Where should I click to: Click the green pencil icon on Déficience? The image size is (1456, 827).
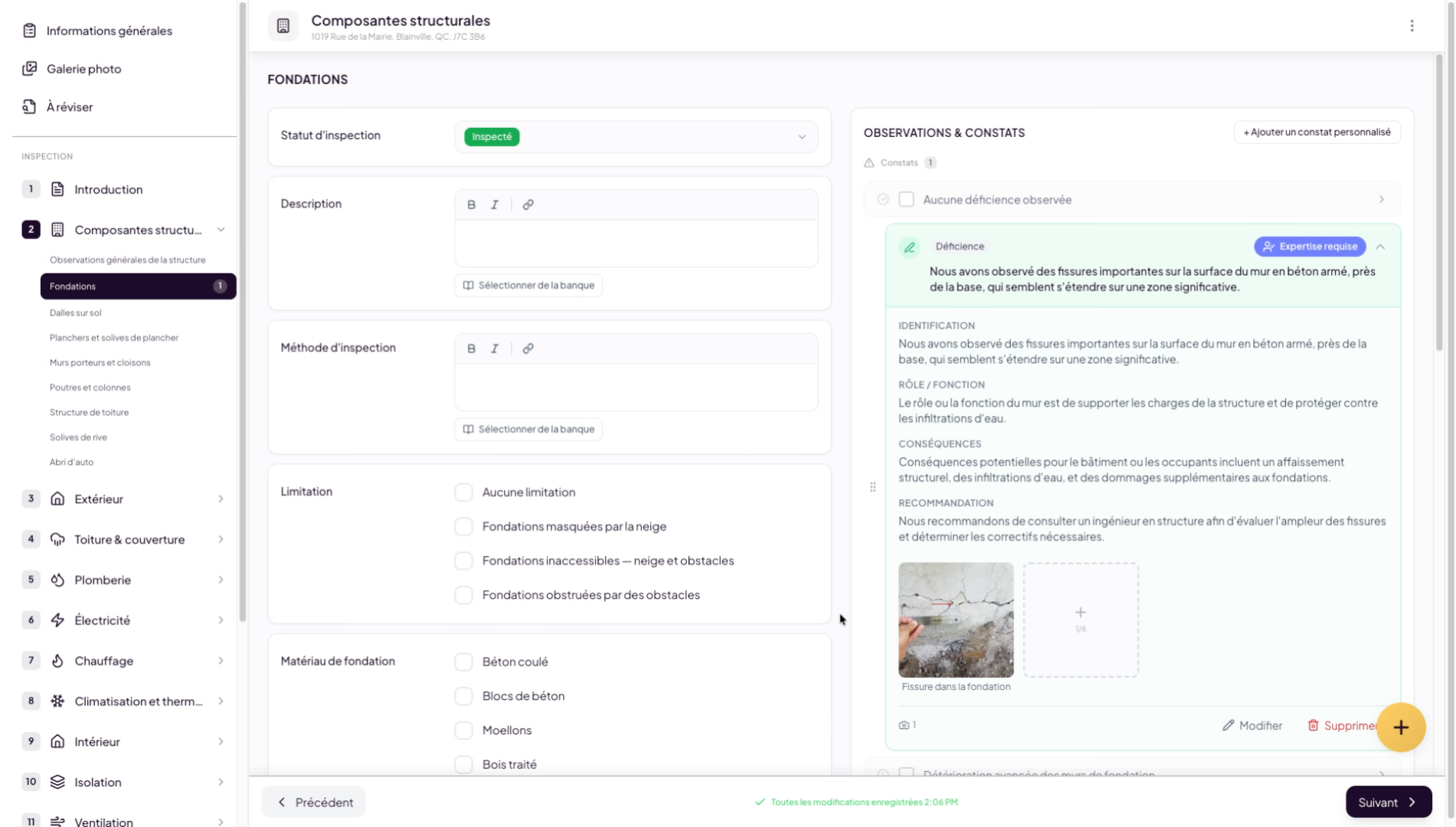point(909,247)
